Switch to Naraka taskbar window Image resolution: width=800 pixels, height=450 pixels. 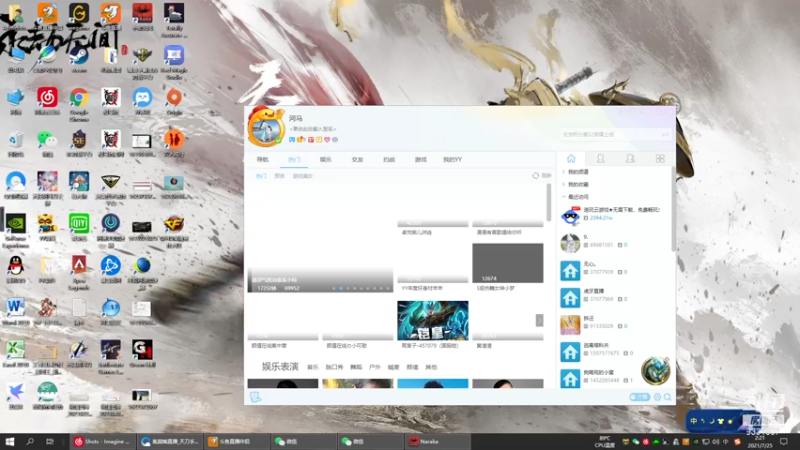click(x=438, y=441)
